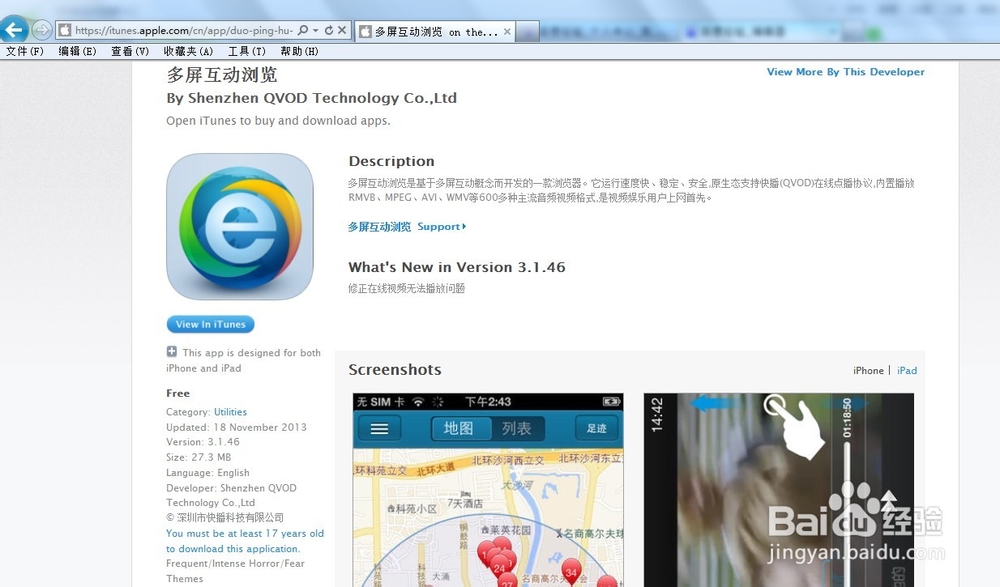Click the app title 多屏互动浏览 heading
This screenshot has height=587, width=1000.
(222, 75)
